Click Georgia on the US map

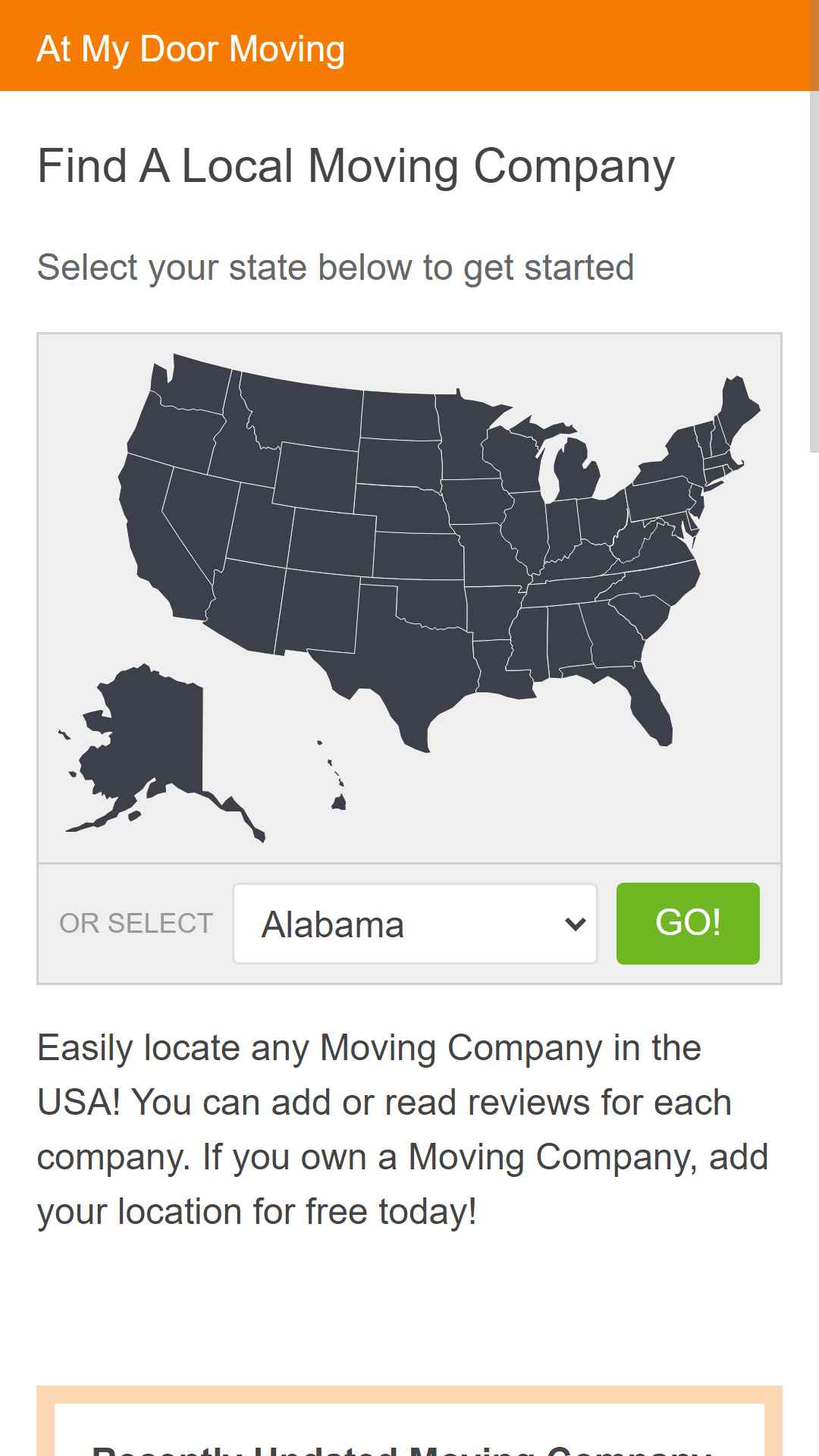point(614,633)
